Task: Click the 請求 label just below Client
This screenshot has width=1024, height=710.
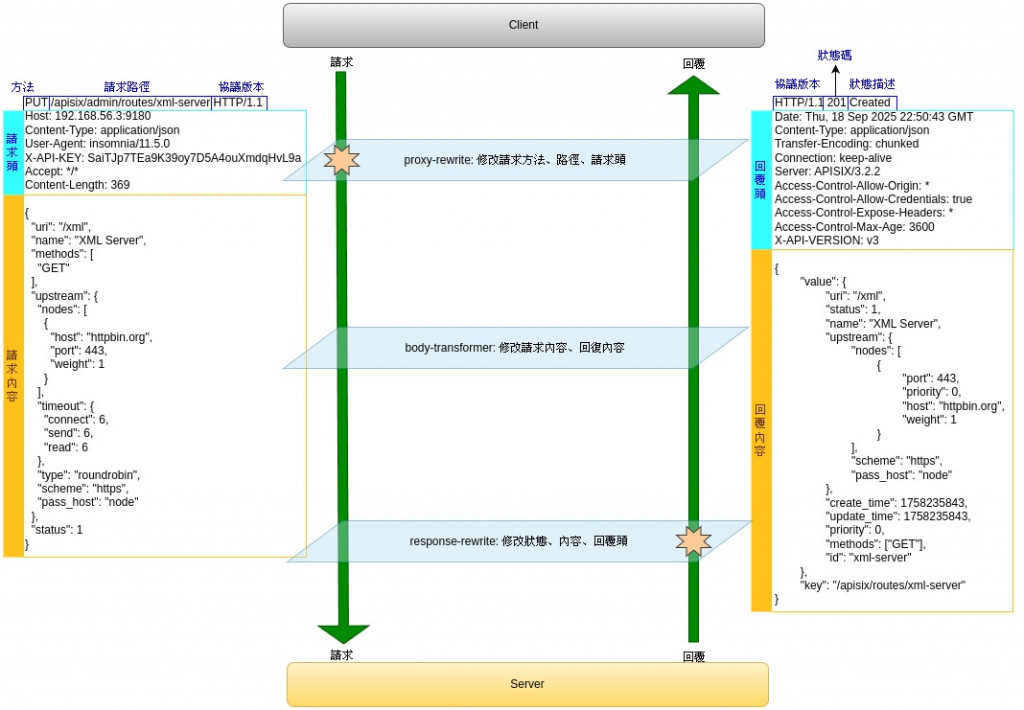Action: tap(342, 62)
